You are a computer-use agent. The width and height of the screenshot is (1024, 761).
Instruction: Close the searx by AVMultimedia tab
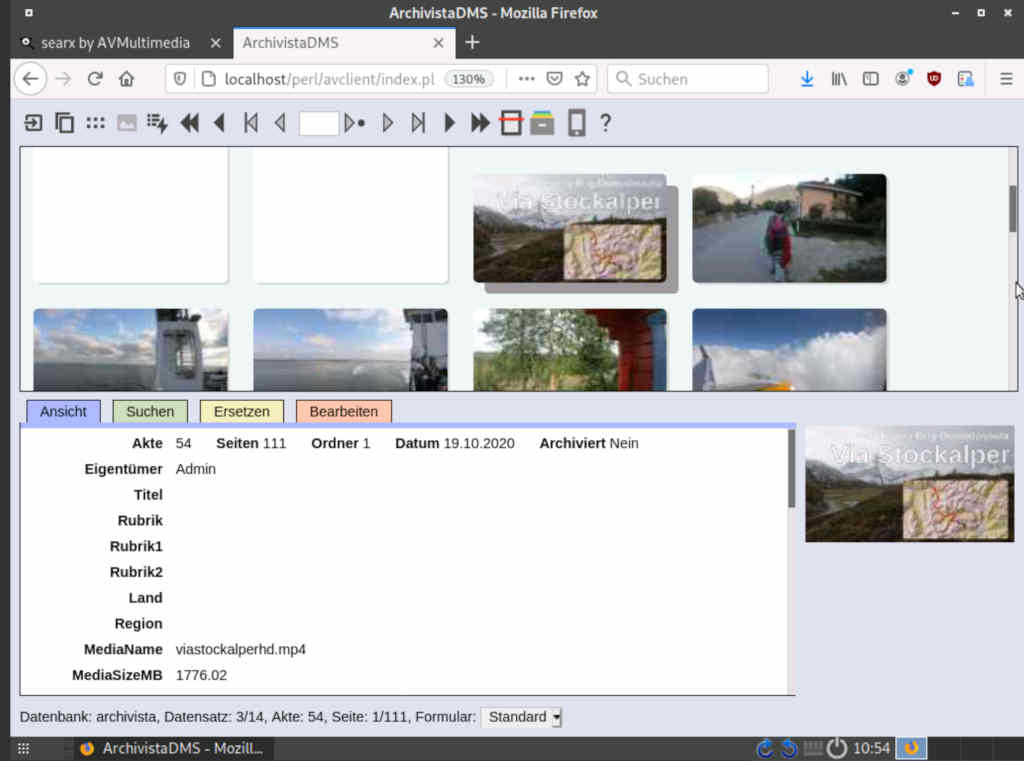point(216,43)
